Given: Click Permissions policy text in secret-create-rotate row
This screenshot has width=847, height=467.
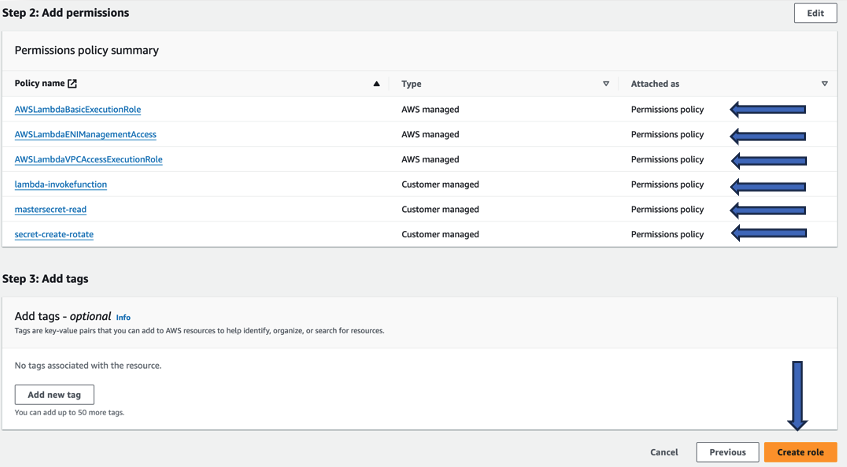Looking at the screenshot, I should pos(667,234).
